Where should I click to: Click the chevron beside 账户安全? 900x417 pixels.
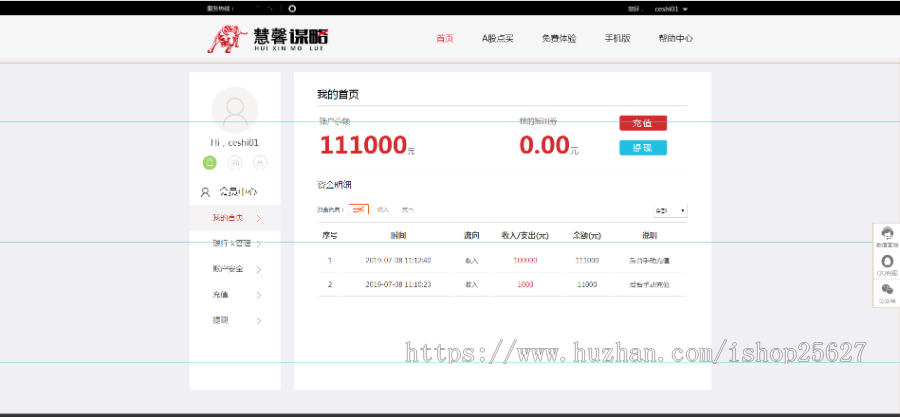[x=259, y=270]
